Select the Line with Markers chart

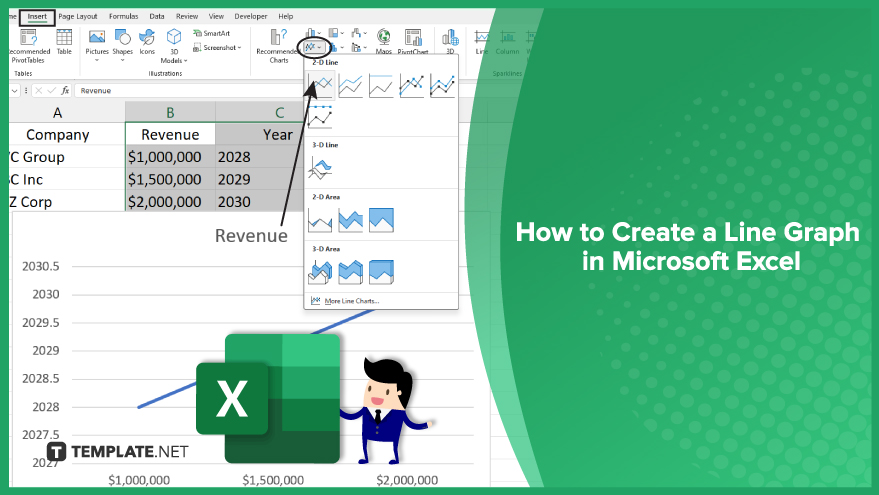click(411, 85)
